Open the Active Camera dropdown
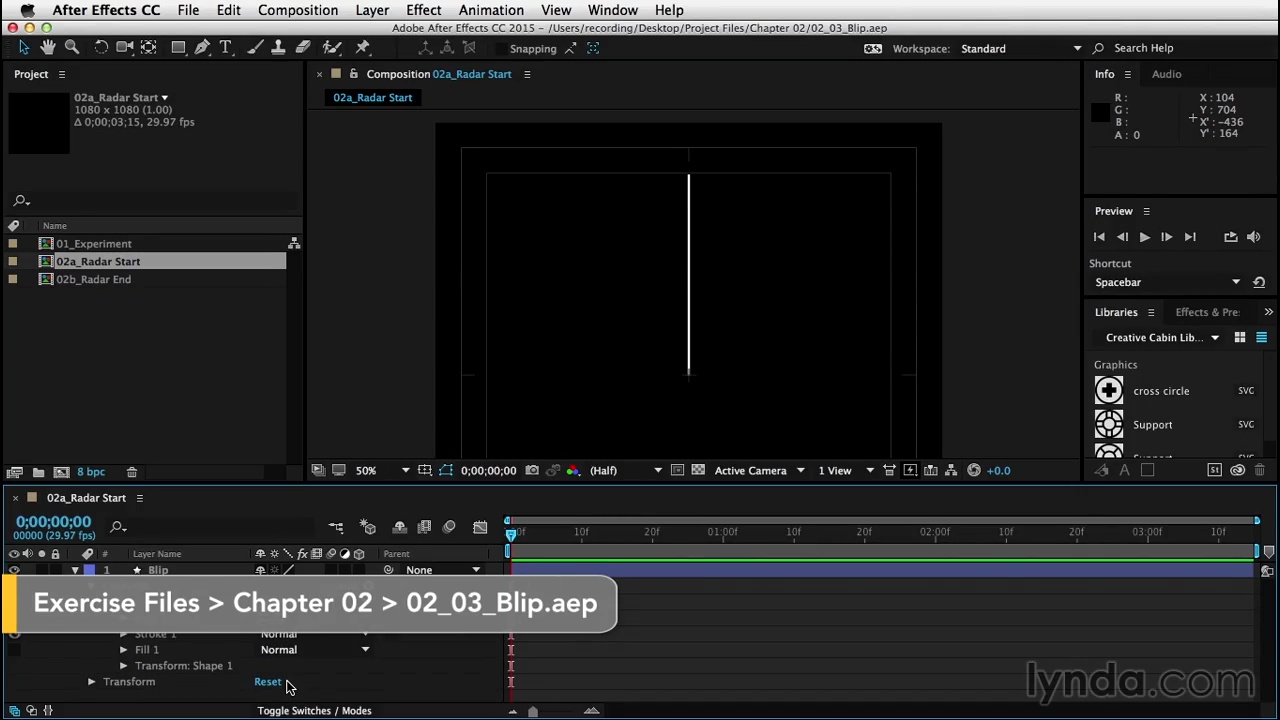1280x720 pixels. tap(759, 470)
